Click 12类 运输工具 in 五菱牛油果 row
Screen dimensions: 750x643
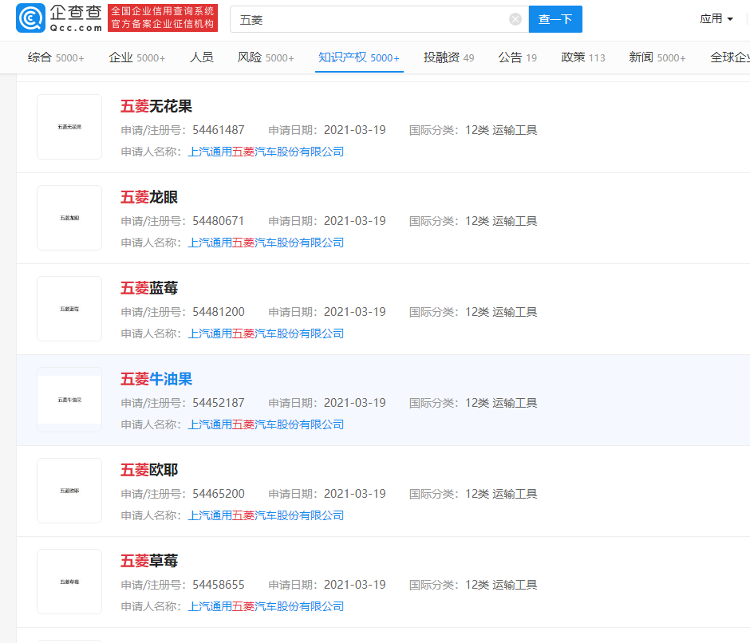[501, 403]
